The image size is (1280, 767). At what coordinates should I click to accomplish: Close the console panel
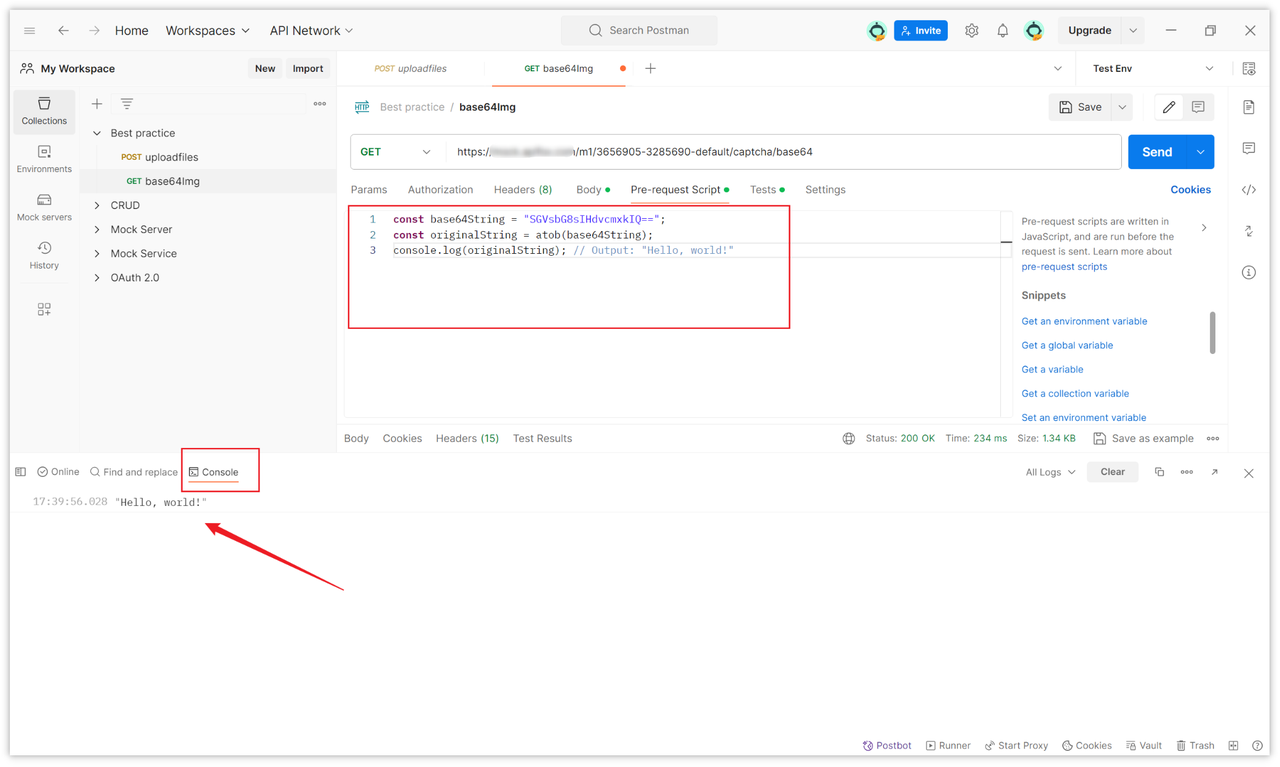(1248, 473)
